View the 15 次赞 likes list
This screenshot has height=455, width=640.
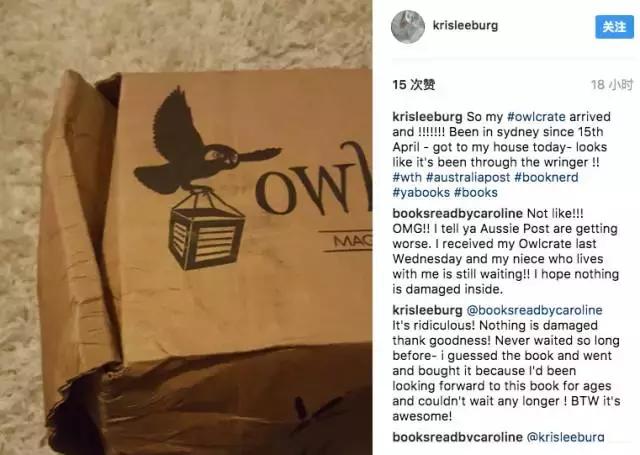point(414,85)
